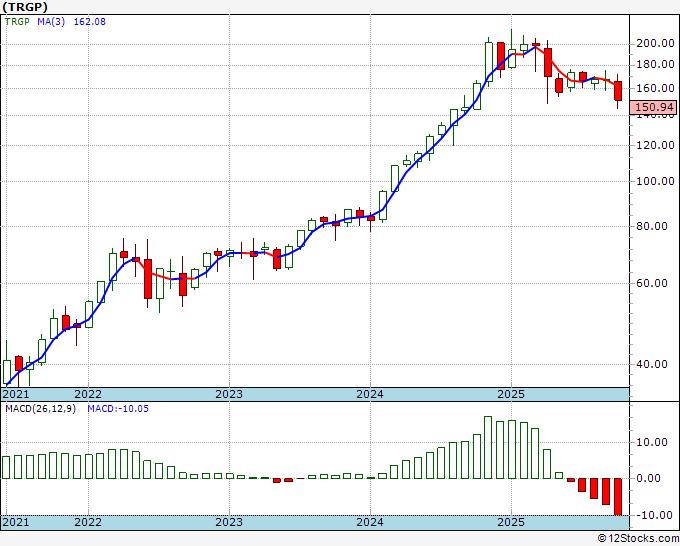
Task: Click the 100.00 price axis label
Action: pos(654,181)
